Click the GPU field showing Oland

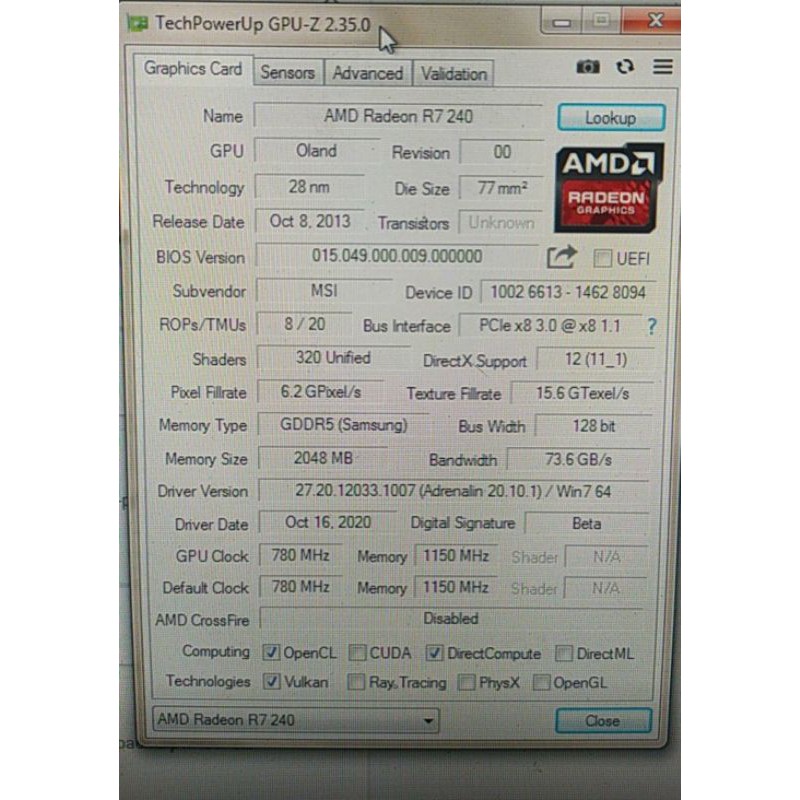tap(317, 151)
